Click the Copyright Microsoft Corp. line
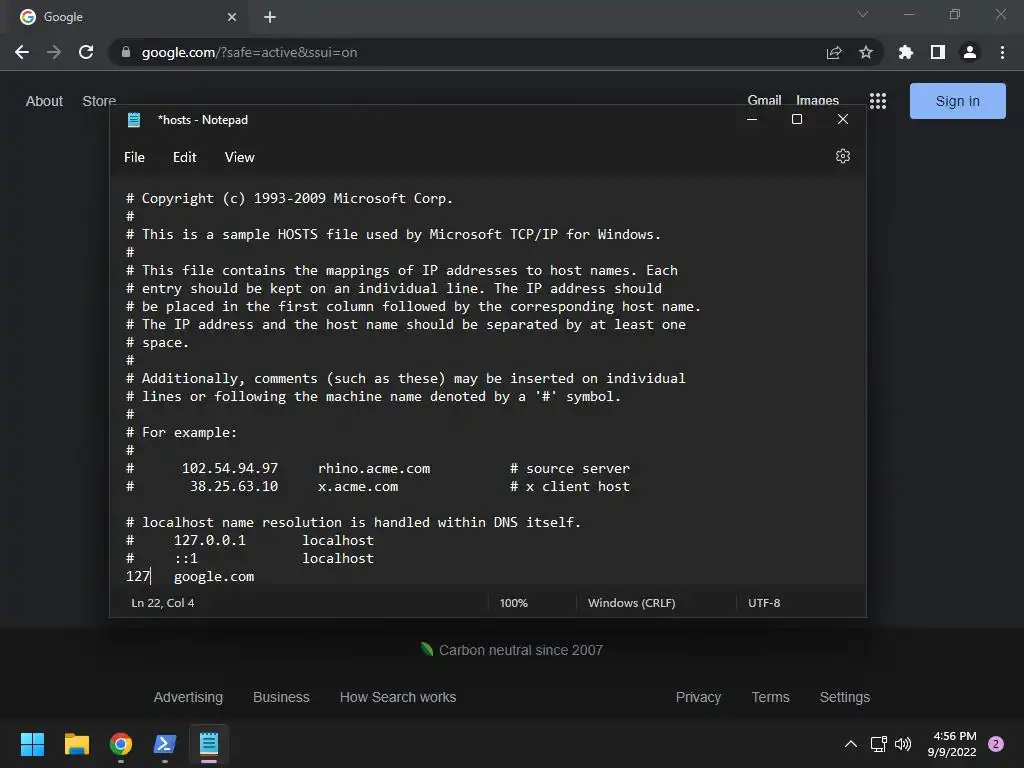Screen dimensions: 1024x768 289,199
